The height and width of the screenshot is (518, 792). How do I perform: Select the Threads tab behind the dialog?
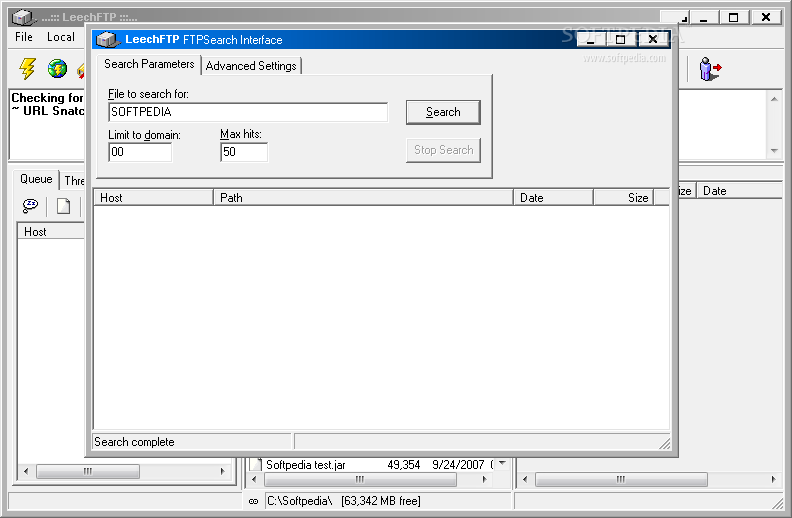[74, 181]
